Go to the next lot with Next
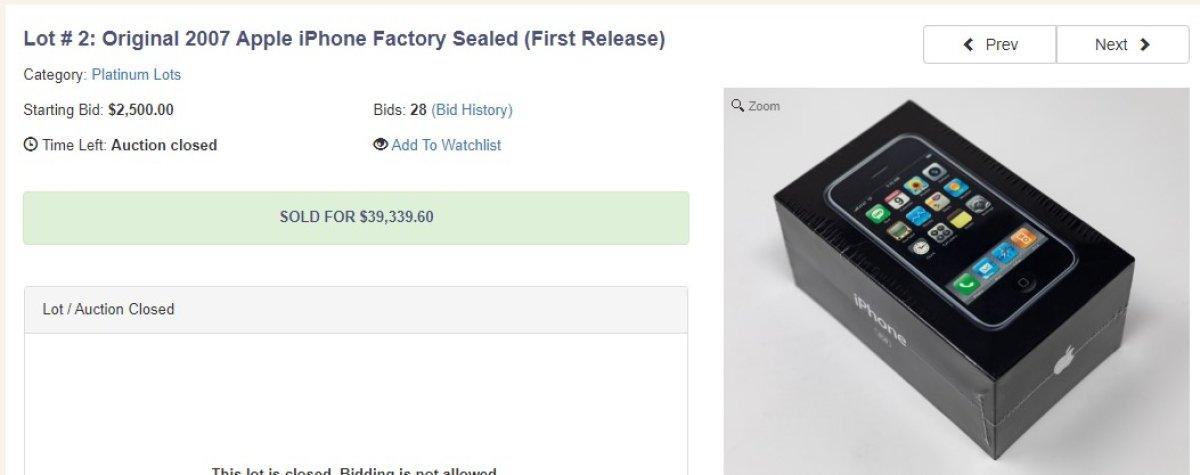This screenshot has width=1200, height=475. [1122, 45]
